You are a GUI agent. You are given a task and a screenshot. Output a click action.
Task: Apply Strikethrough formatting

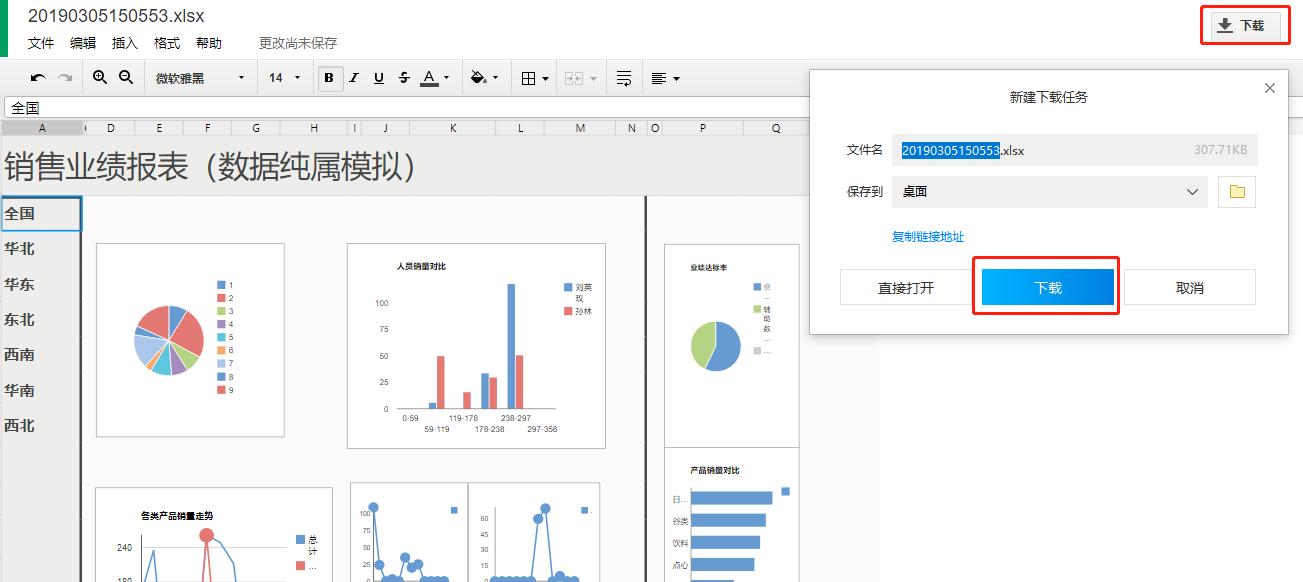pos(403,77)
